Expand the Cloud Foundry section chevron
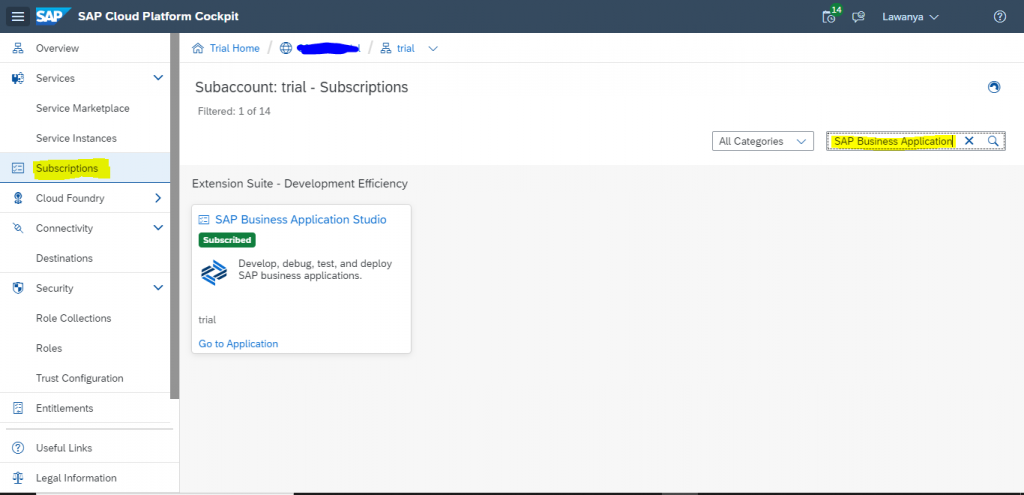This screenshot has width=1024, height=495. click(157, 199)
